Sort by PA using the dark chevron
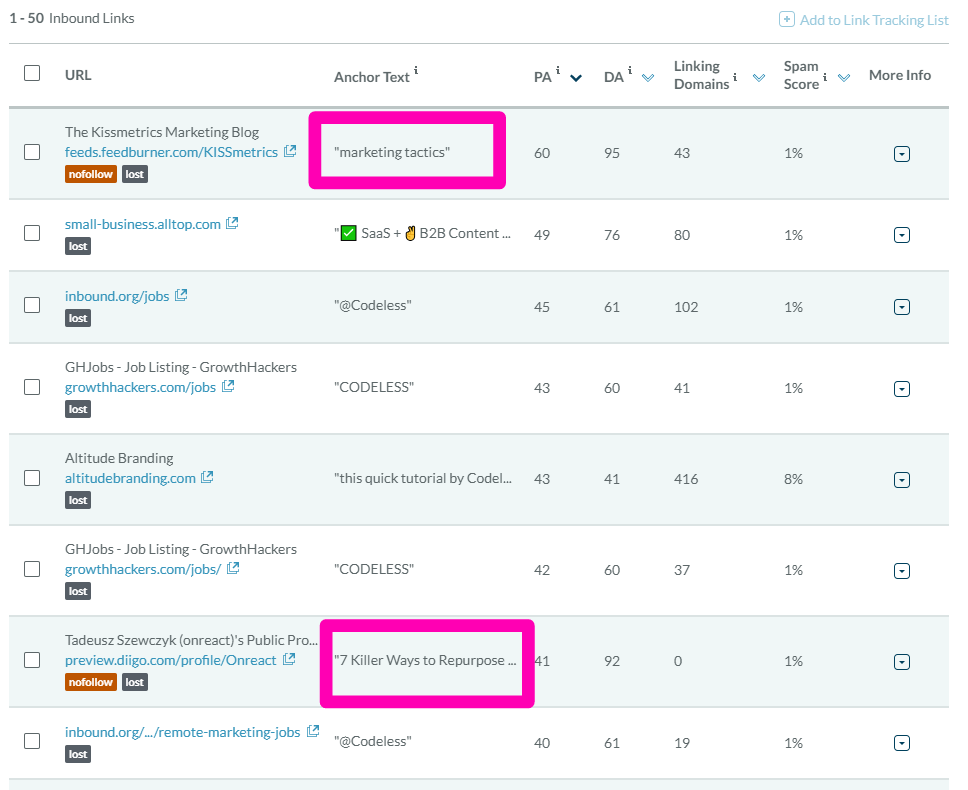Image resolution: width=968 pixels, height=790 pixels. [x=576, y=78]
